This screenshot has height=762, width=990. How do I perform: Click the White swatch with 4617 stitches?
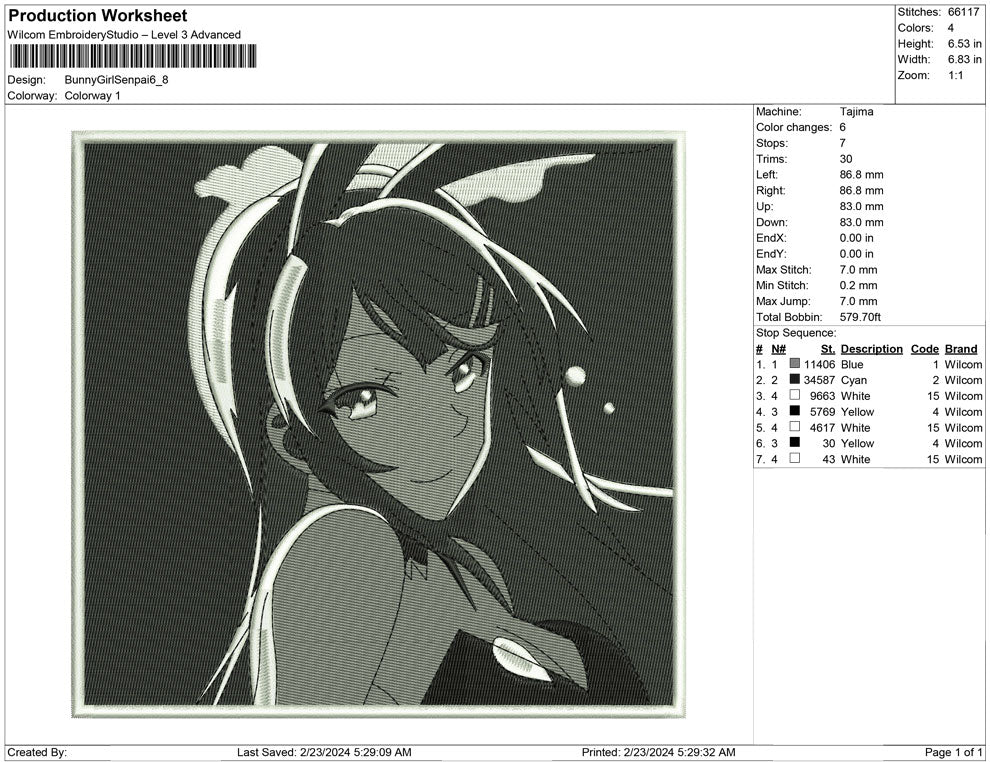[795, 427]
